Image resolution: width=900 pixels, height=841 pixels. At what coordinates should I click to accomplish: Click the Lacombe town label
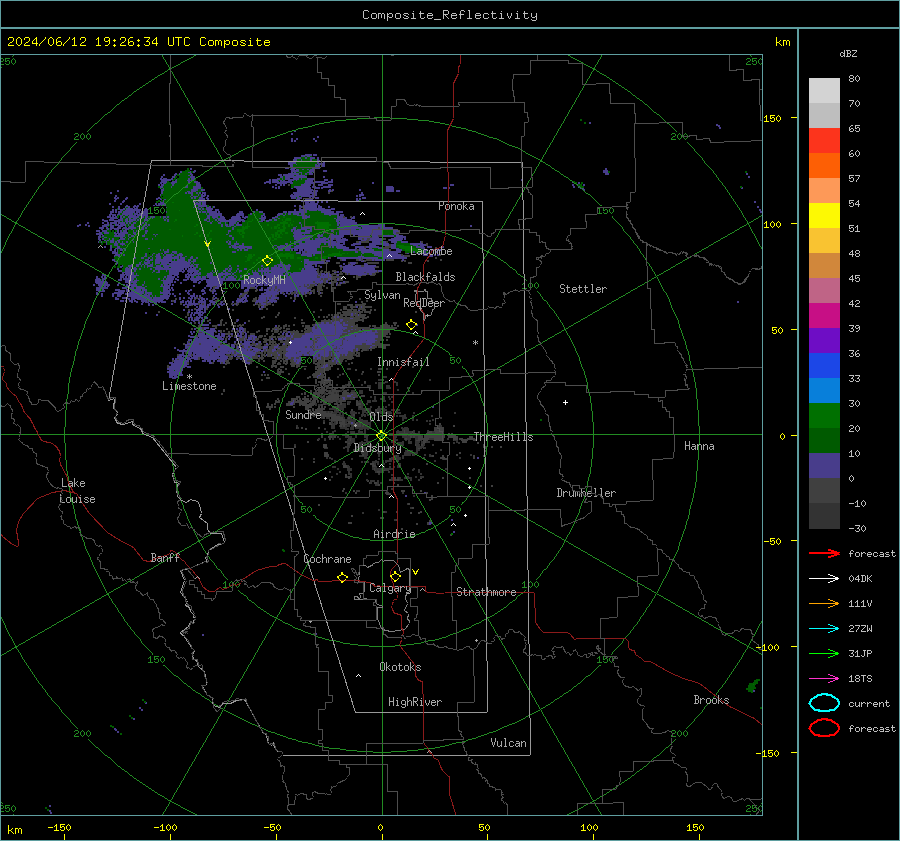coord(431,251)
